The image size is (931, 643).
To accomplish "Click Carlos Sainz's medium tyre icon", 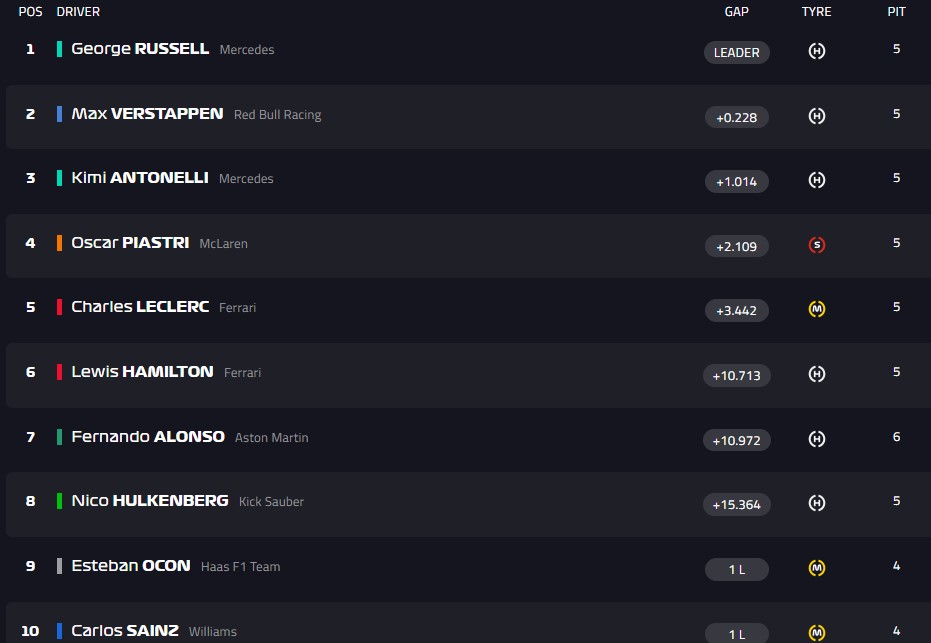I will tap(816, 632).
